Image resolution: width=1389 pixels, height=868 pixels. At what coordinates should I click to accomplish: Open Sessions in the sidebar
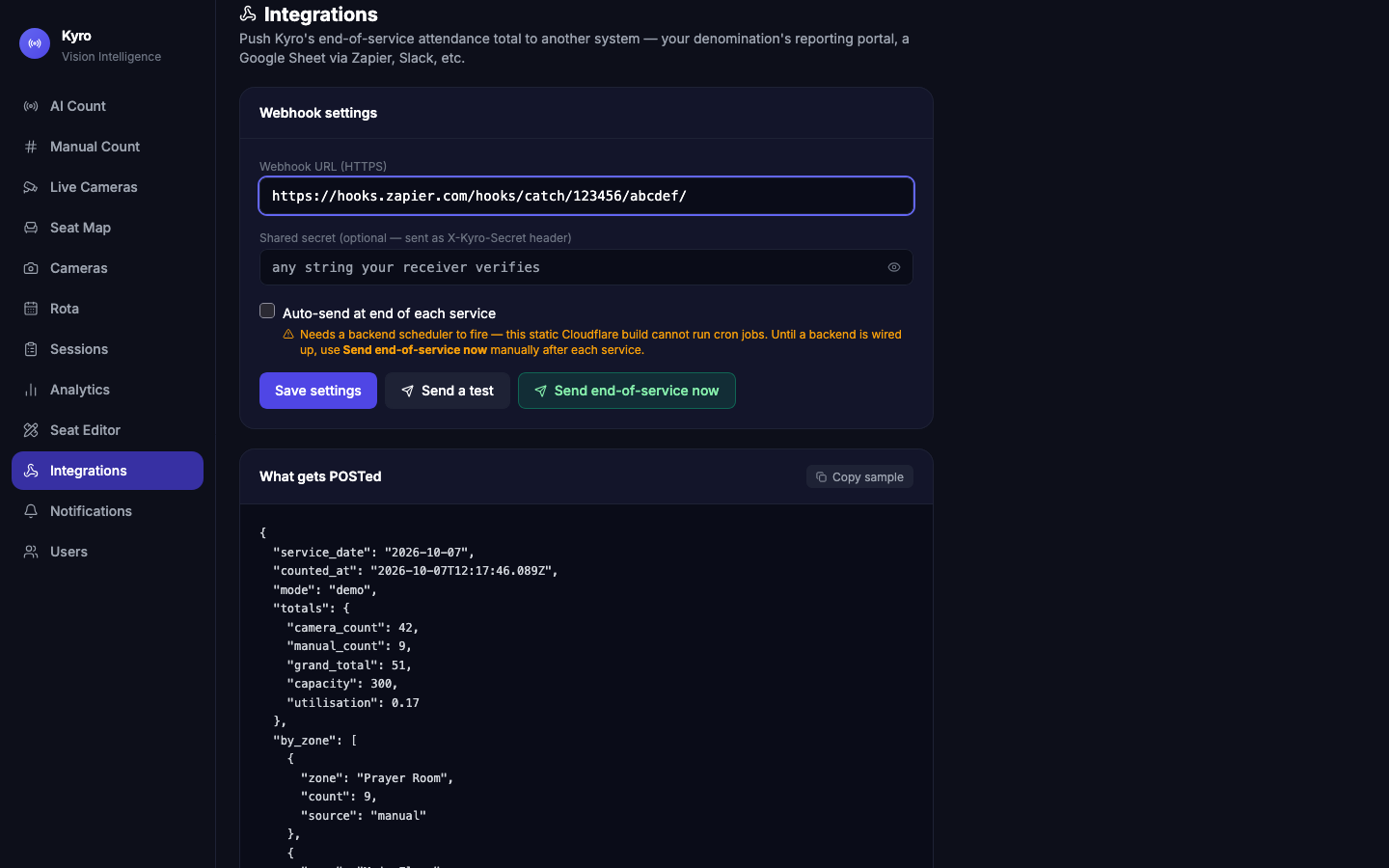click(x=107, y=349)
